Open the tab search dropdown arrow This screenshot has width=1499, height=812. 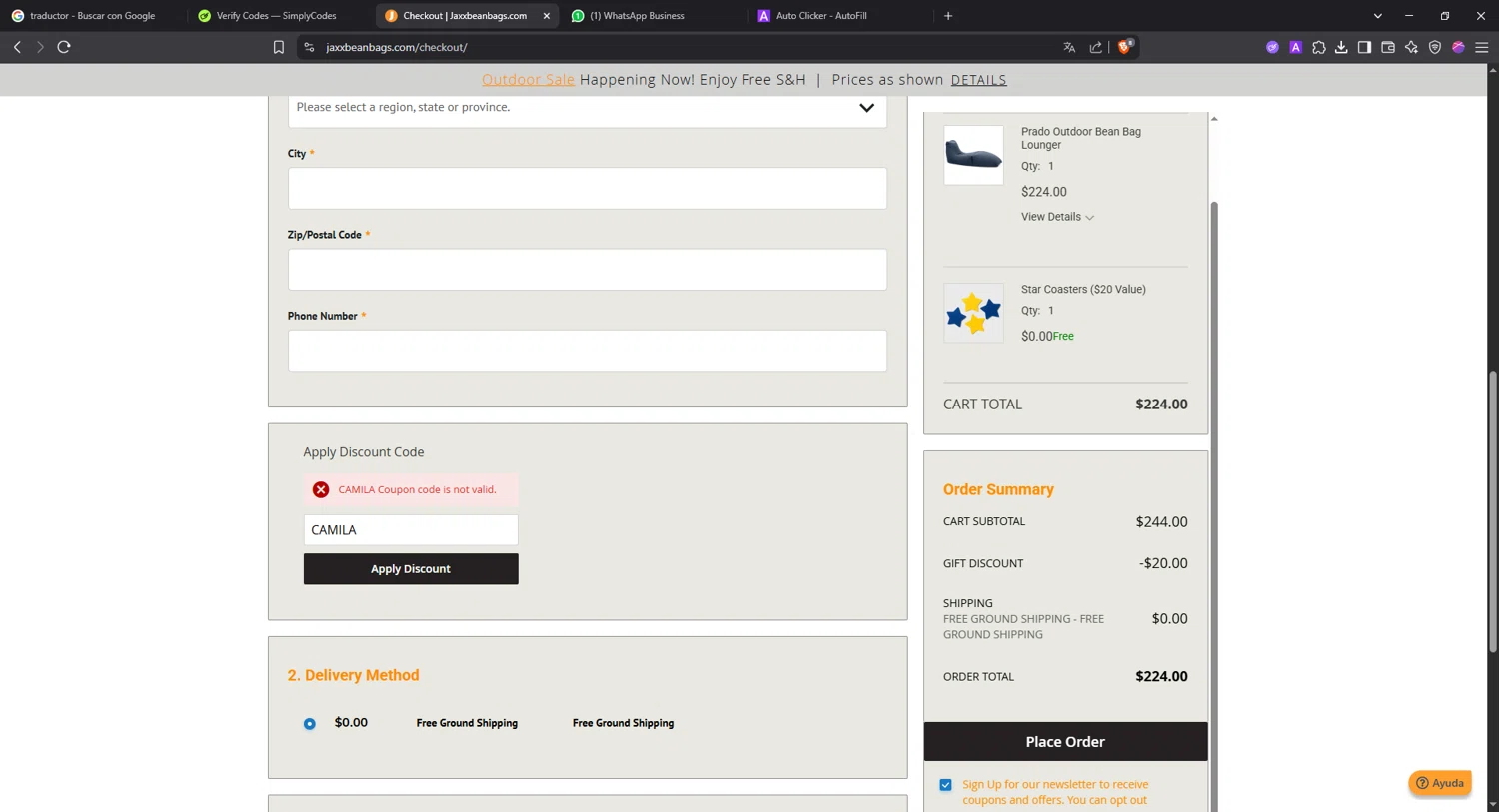(1378, 16)
